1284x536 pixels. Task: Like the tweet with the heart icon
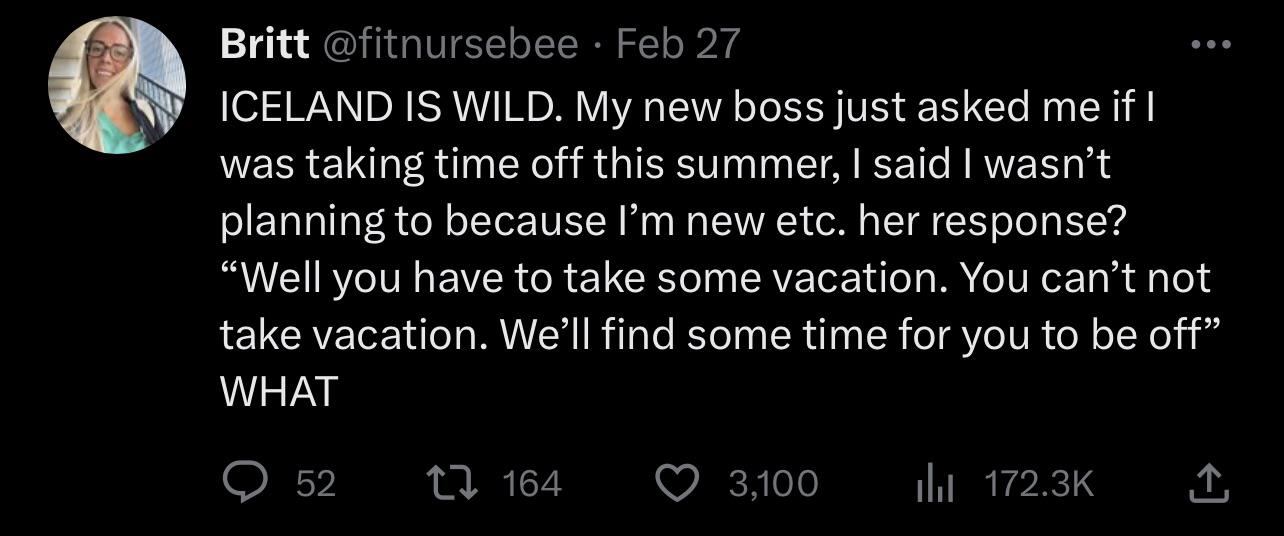point(678,484)
